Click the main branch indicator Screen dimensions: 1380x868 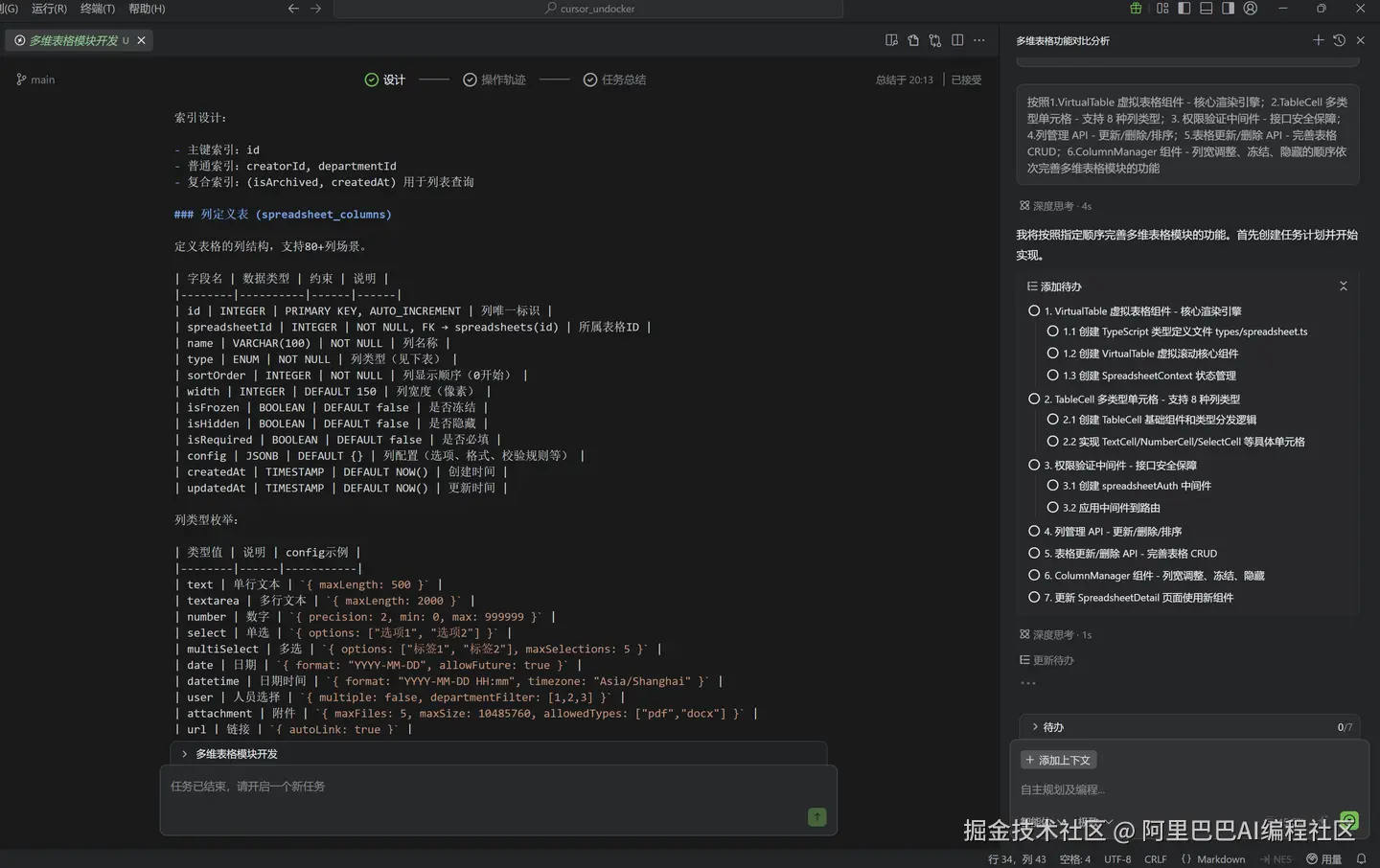coord(36,80)
